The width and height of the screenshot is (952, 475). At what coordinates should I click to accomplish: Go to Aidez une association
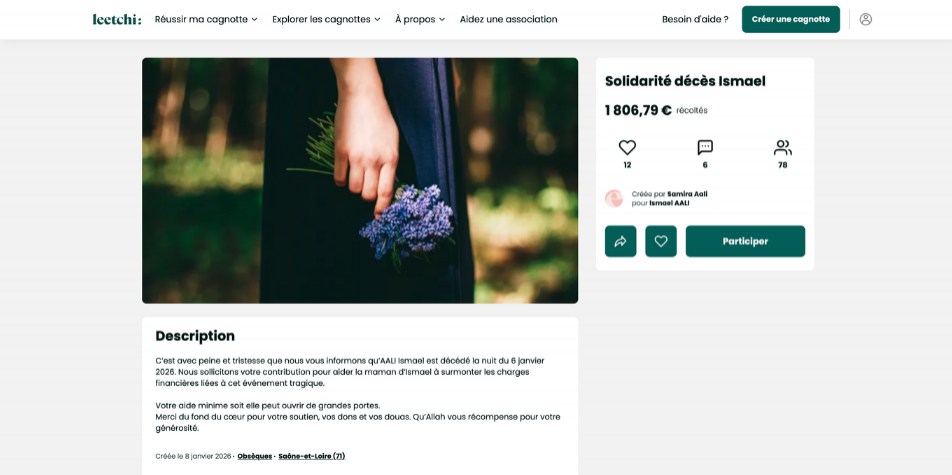pos(508,19)
